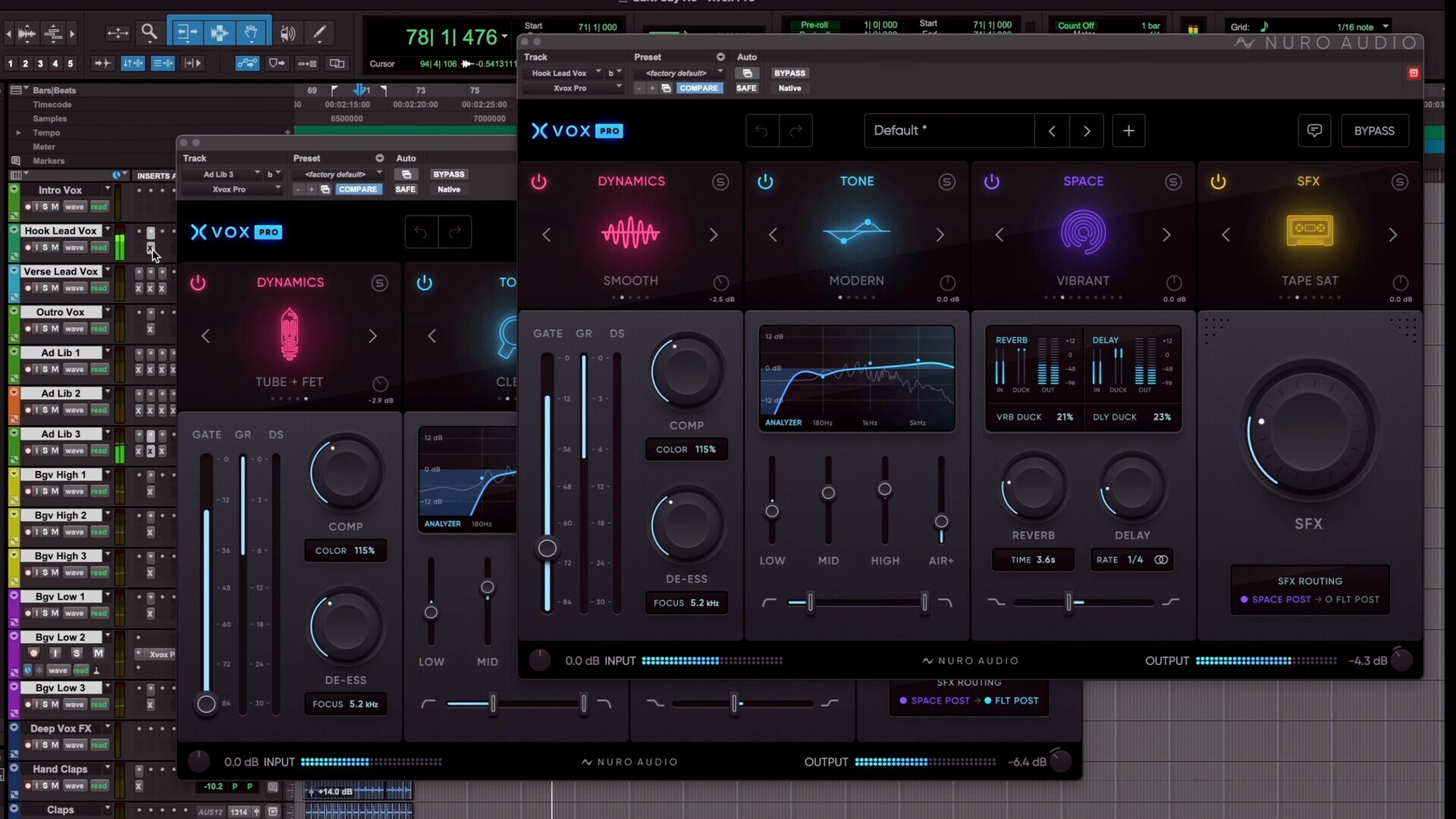This screenshot has width=1456, height=819.
Task: Solo the Verse Lead Vox track
Action: pos(45,288)
